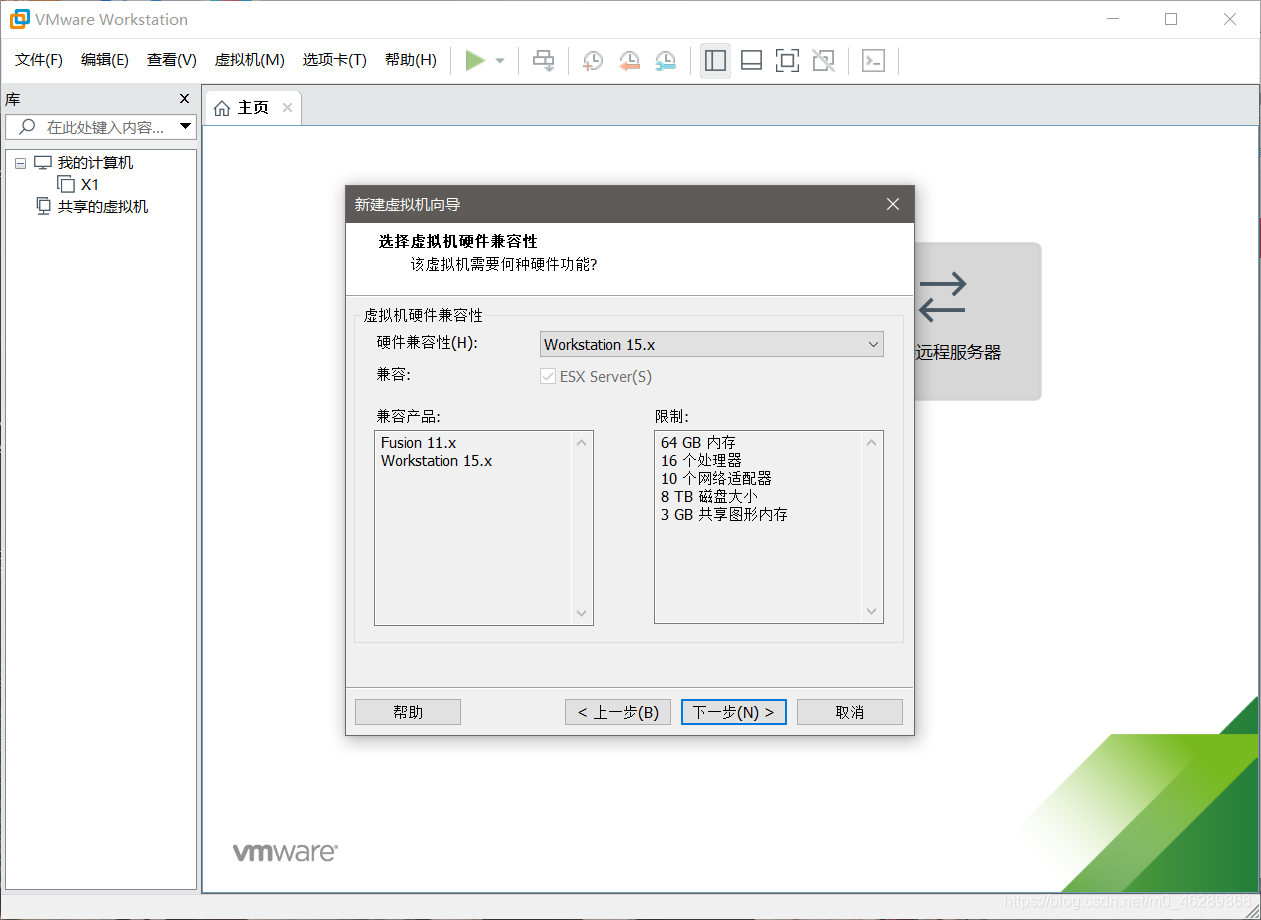Click 16 个处理器 in limits list
The width and height of the screenshot is (1261, 920).
[x=701, y=461]
